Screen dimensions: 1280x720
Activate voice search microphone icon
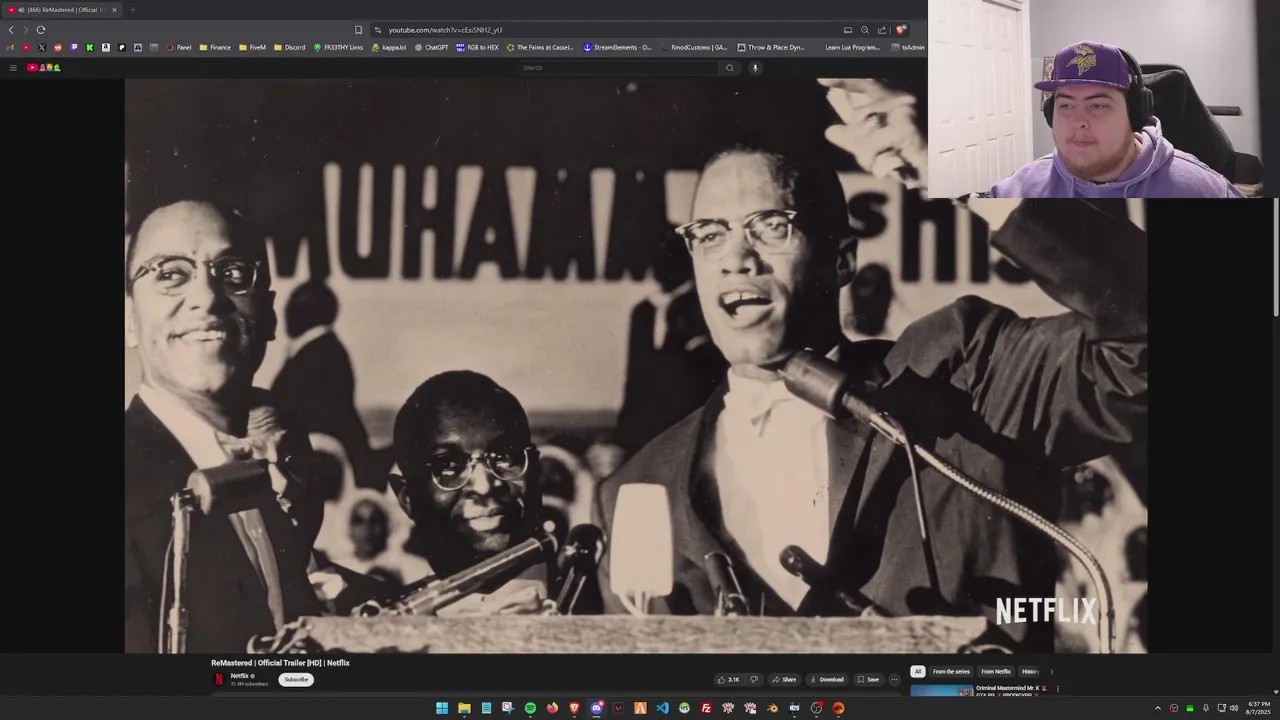[x=755, y=68]
